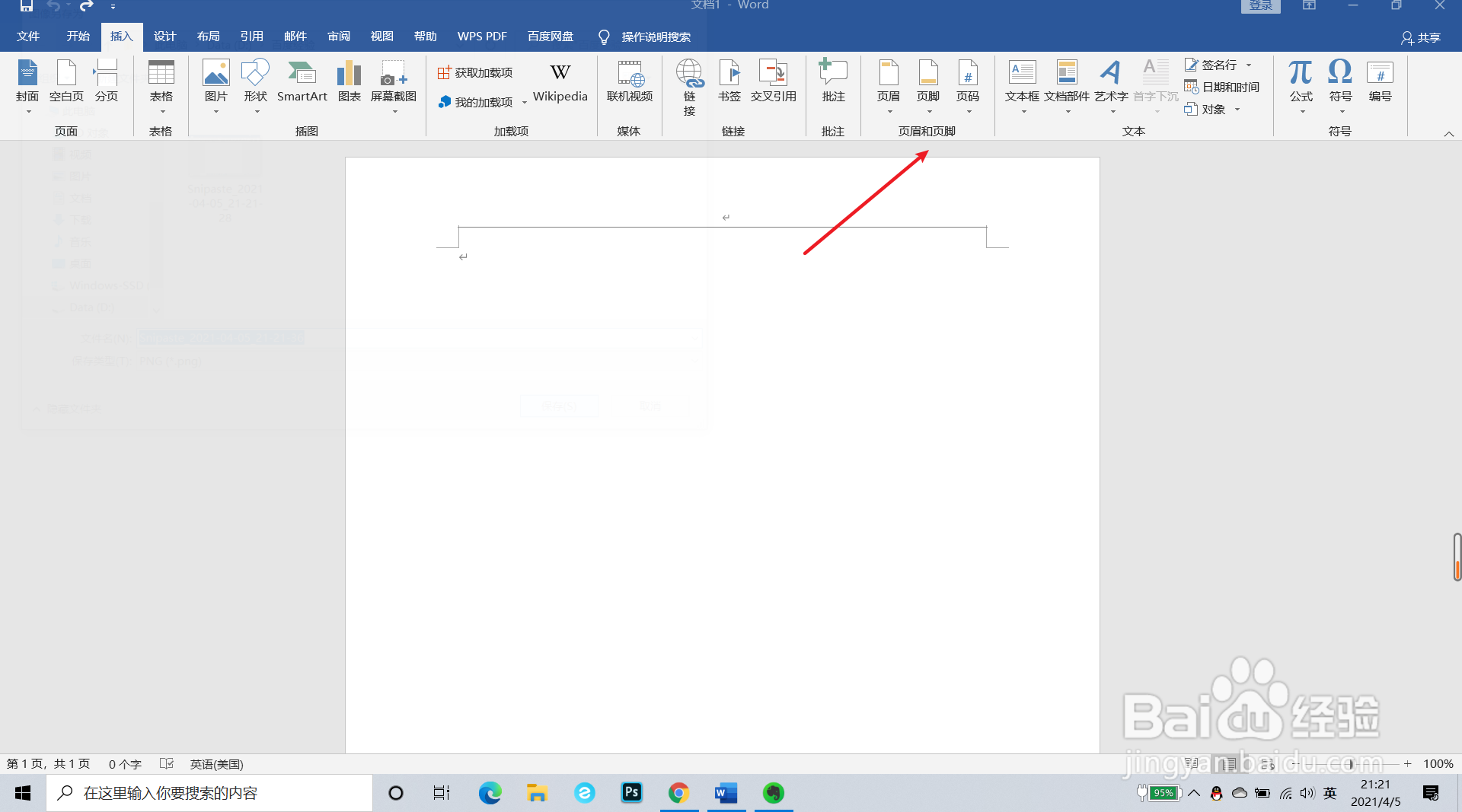
Task: Expand the picture (图片) dropdown arrow
Action: click(216, 112)
